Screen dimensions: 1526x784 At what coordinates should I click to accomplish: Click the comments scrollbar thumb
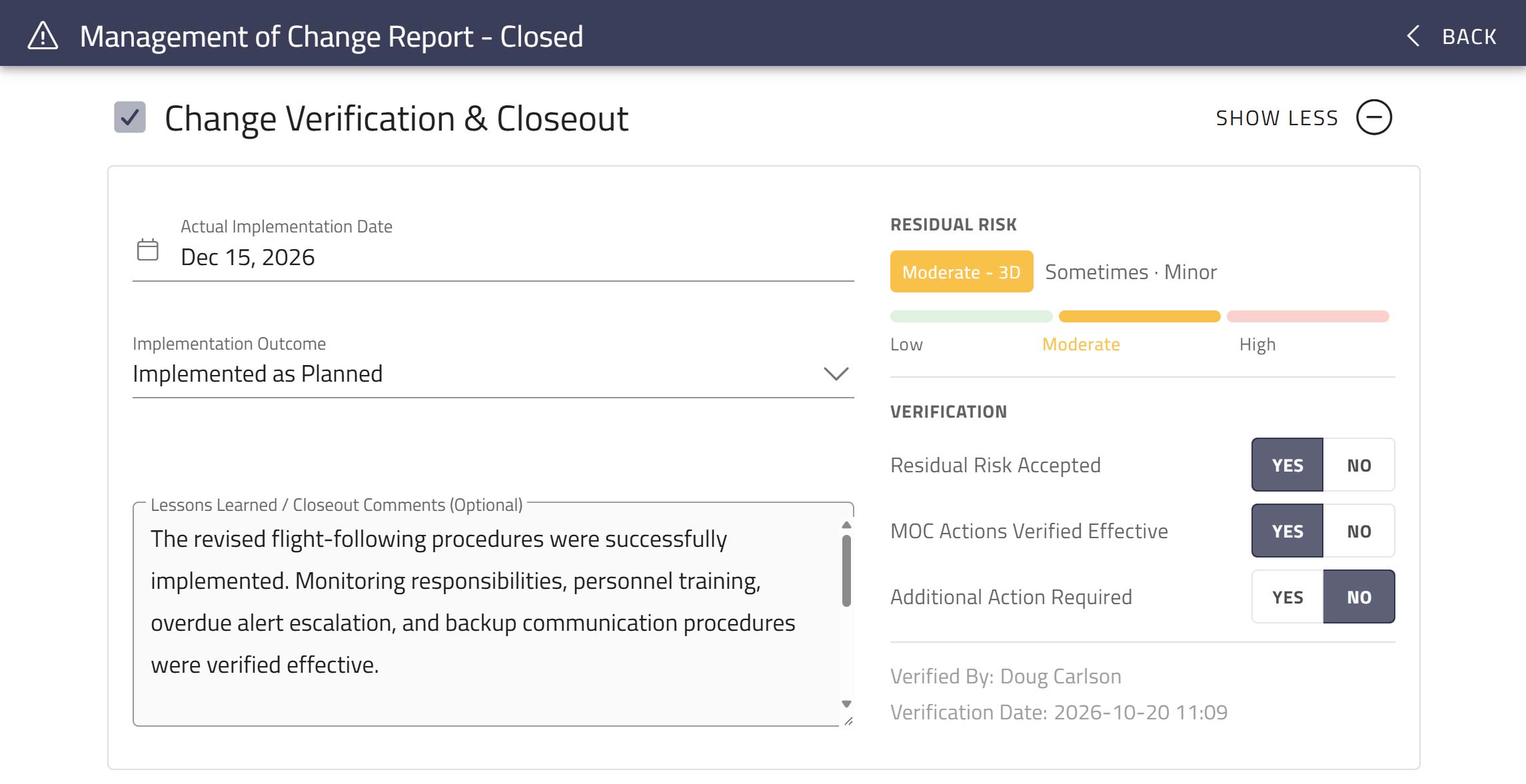(846, 571)
